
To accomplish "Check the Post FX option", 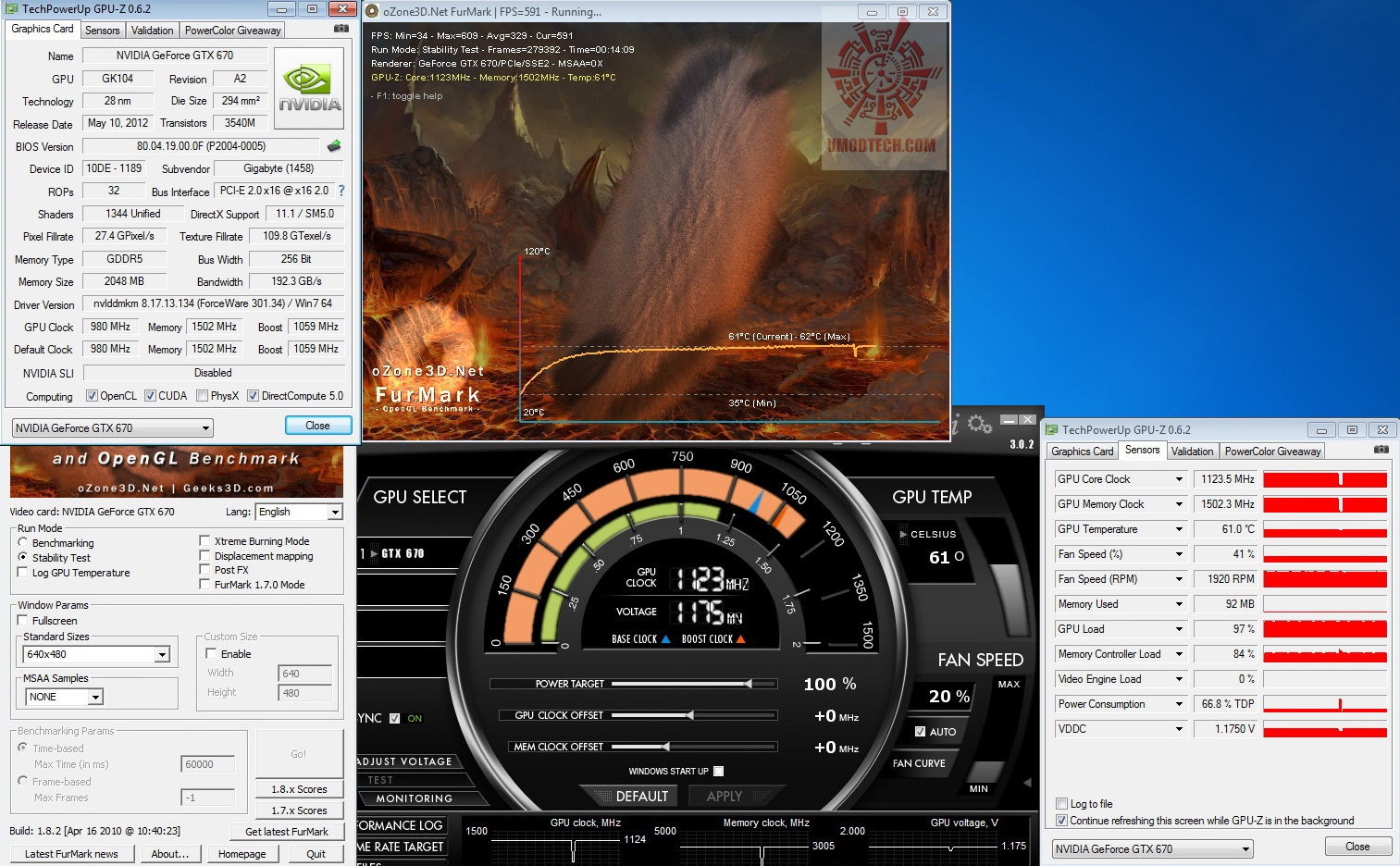I will pyautogui.click(x=204, y=570).
